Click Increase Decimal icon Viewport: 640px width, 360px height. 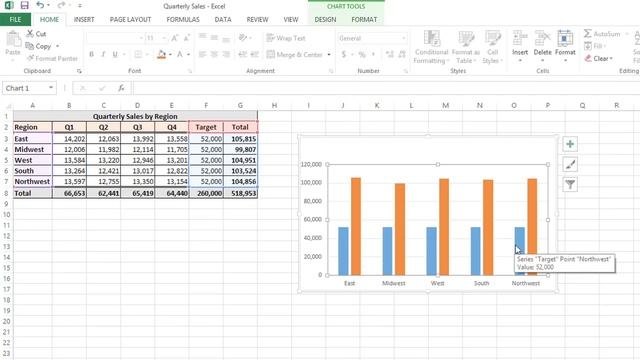(x=389, y=54)
